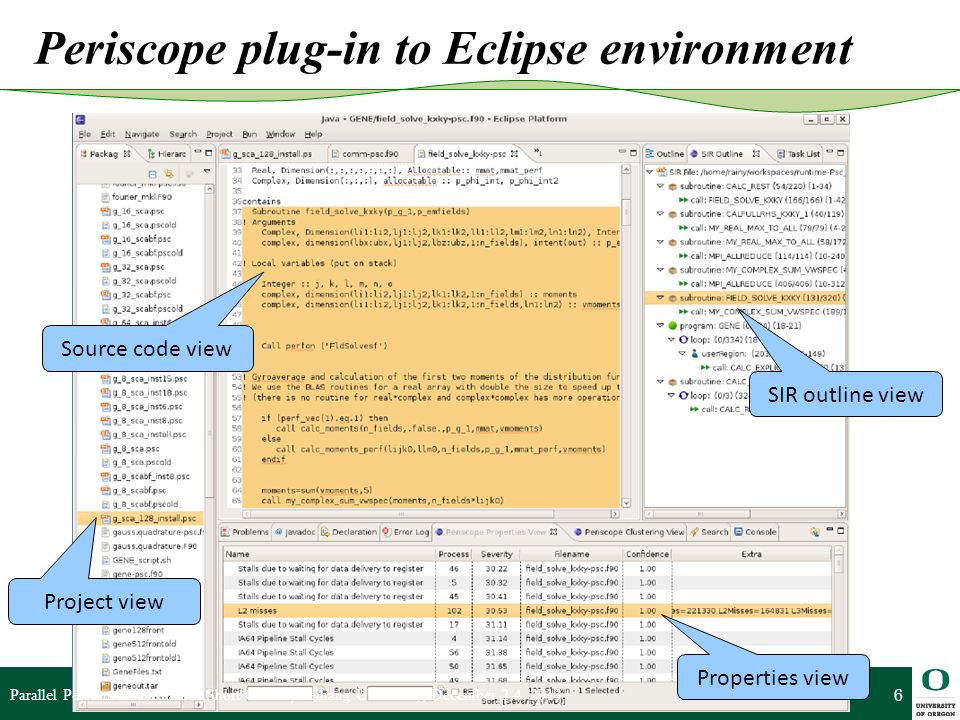Collapse subroutine MY_COMPLEX_SUM_VWSPEC node

(x=661, y=270)
